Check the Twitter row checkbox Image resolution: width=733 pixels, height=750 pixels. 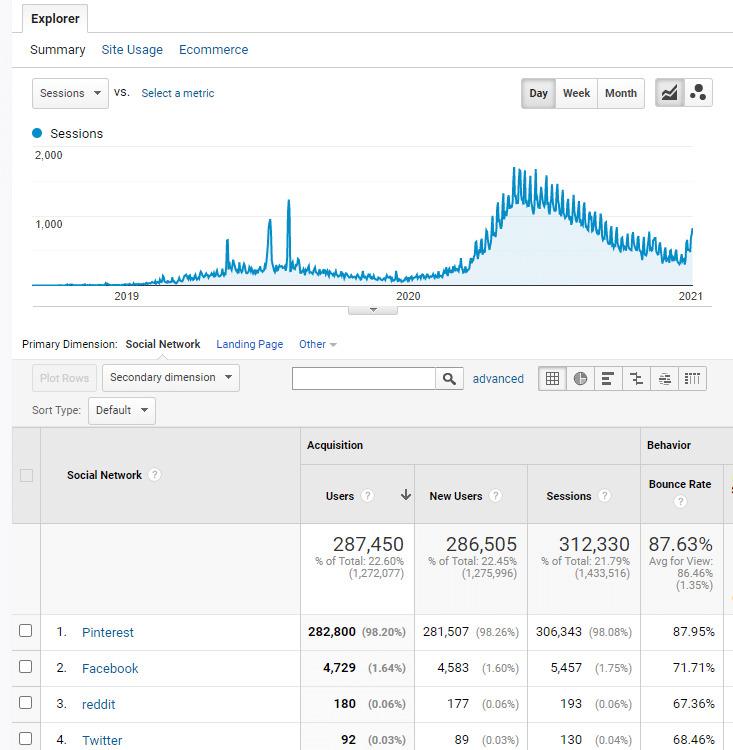[25, 739]
